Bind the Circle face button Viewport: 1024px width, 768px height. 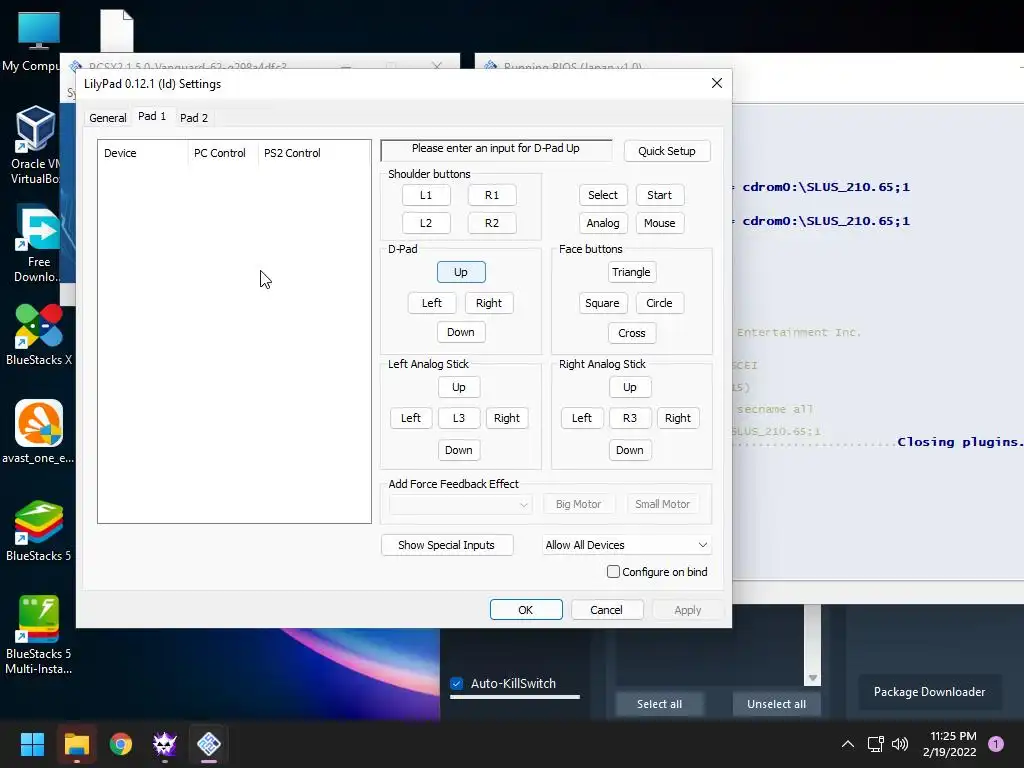660,303
